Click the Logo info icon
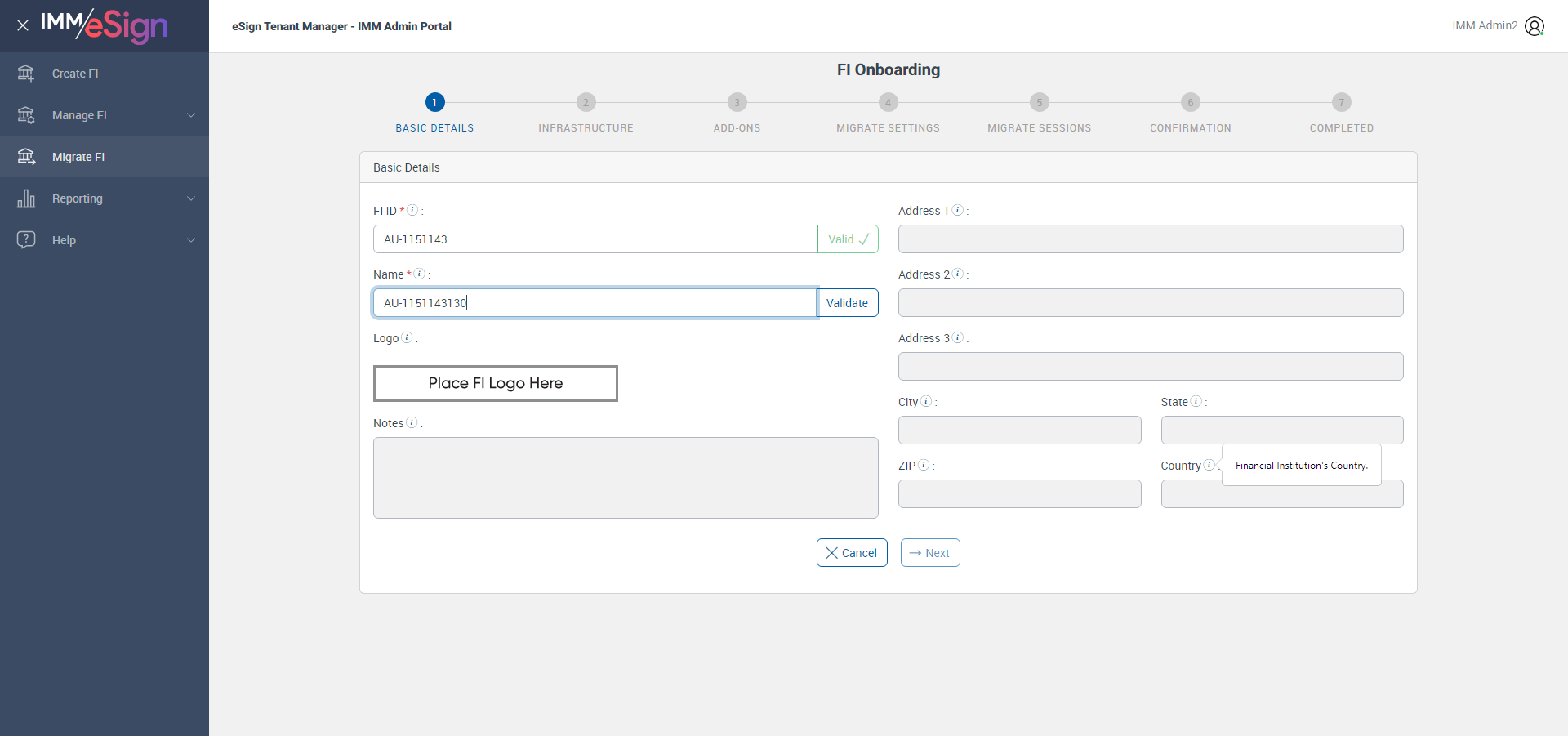This screenshot has height=736, width=1568. 407,337
